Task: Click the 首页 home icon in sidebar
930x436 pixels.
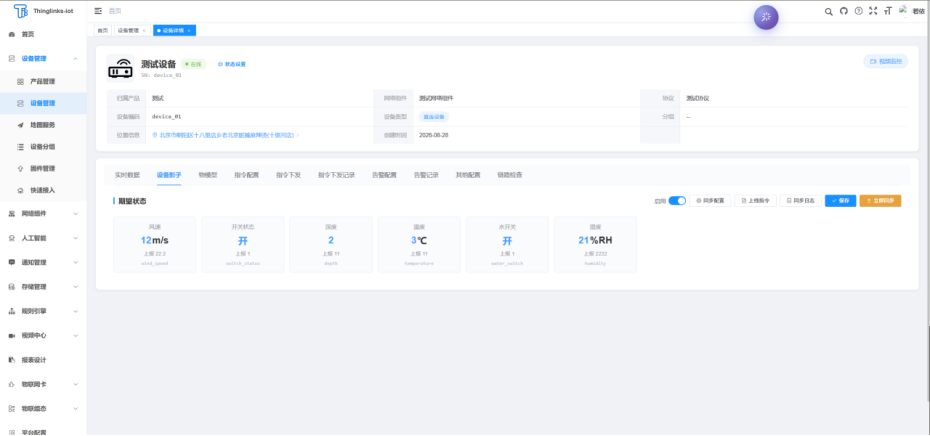Action: (x=12, y=34)
